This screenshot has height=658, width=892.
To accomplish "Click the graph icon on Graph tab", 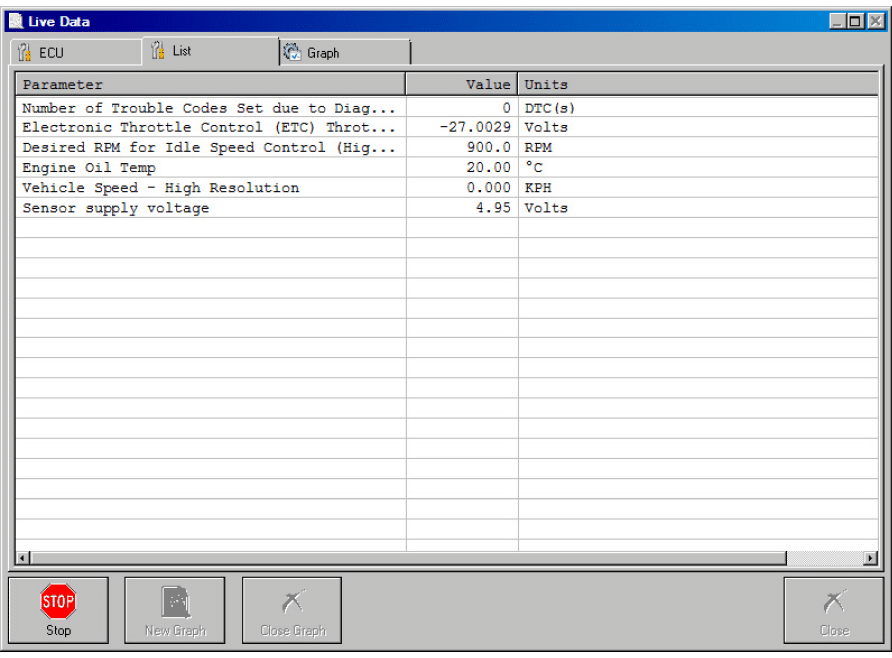I will coord(292,52).
